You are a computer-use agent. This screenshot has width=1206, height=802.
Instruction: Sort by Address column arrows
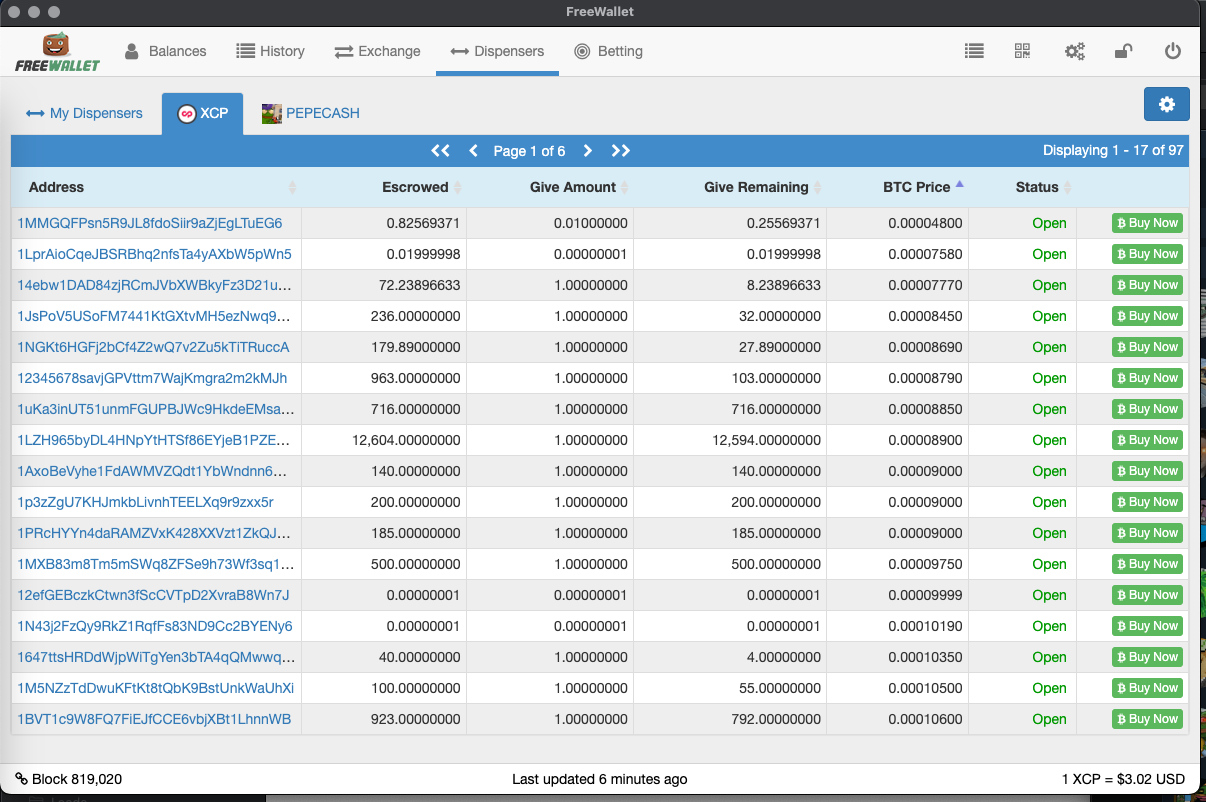click(x=292, y=187)
